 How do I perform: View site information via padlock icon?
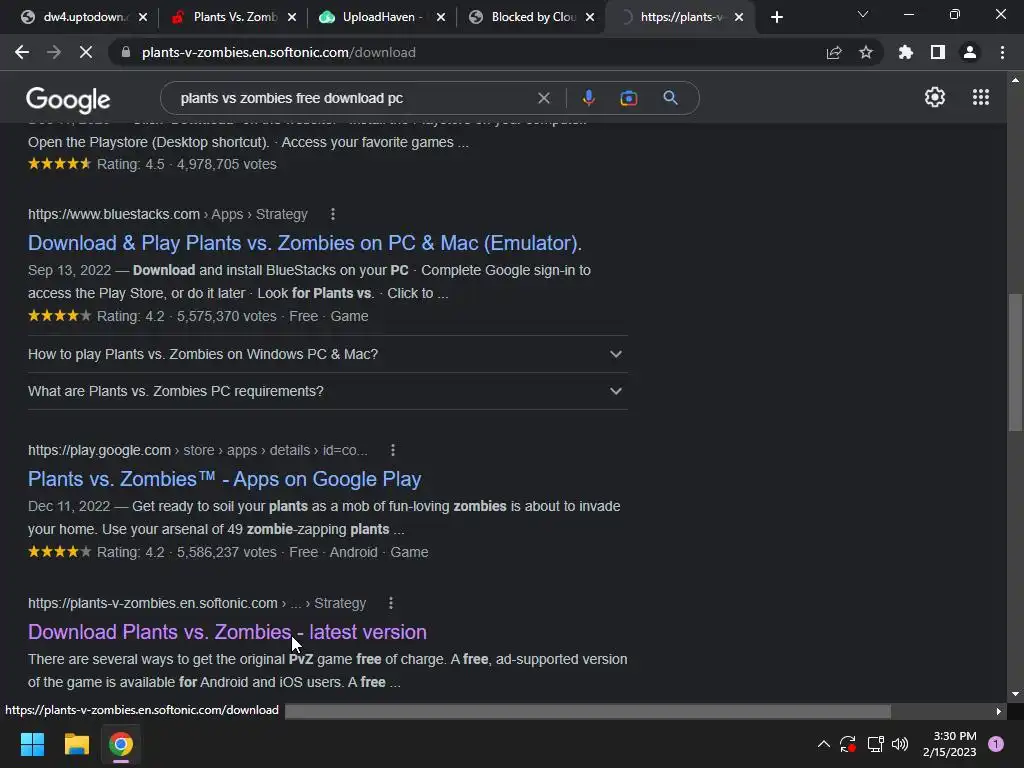pos(126,52)
